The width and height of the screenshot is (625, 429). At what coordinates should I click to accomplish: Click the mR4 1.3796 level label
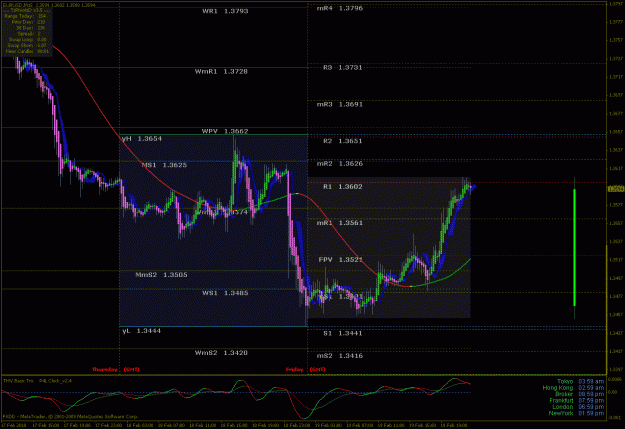[340, 8]
